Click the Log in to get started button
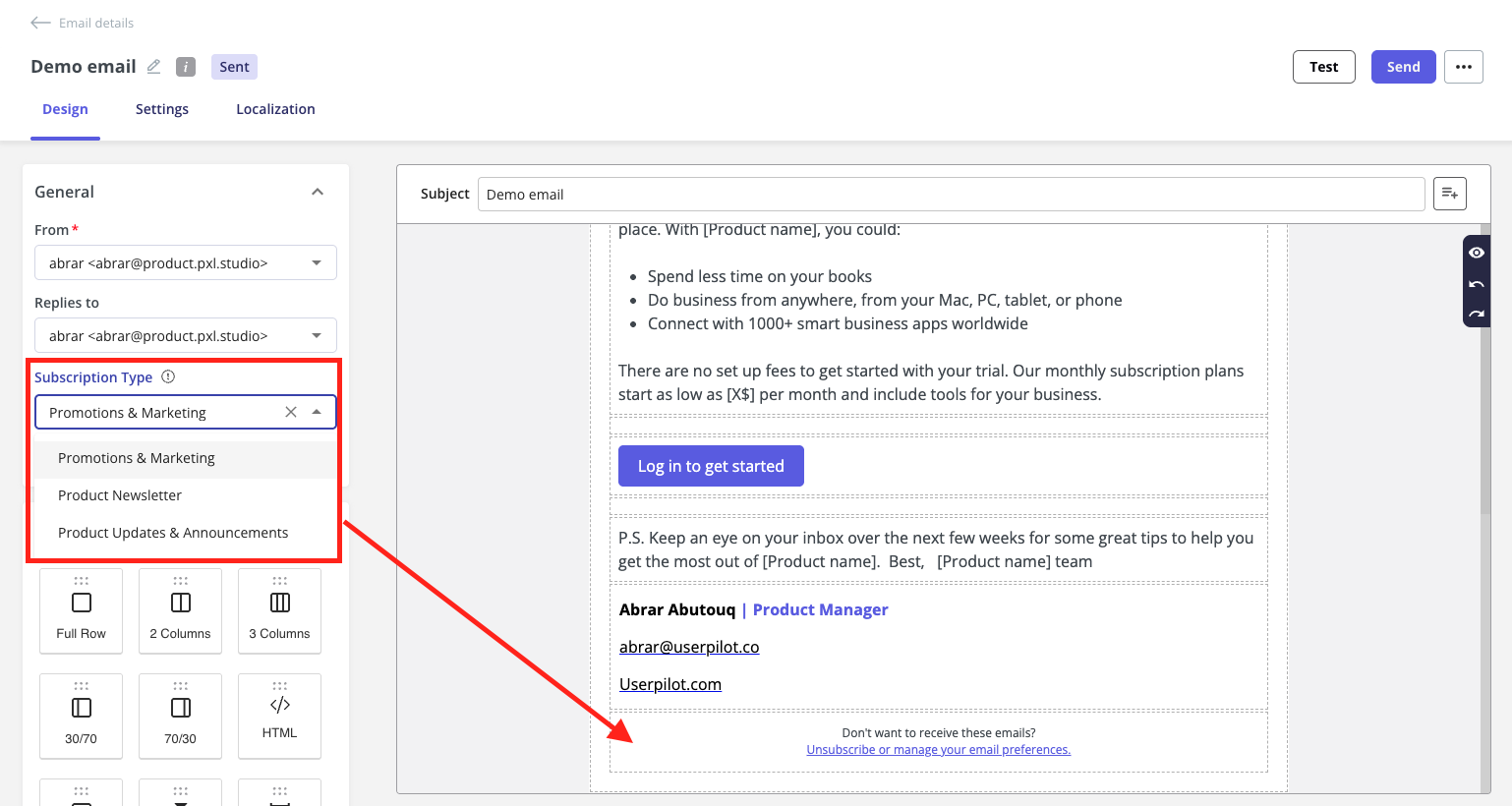 pos(711,466)
